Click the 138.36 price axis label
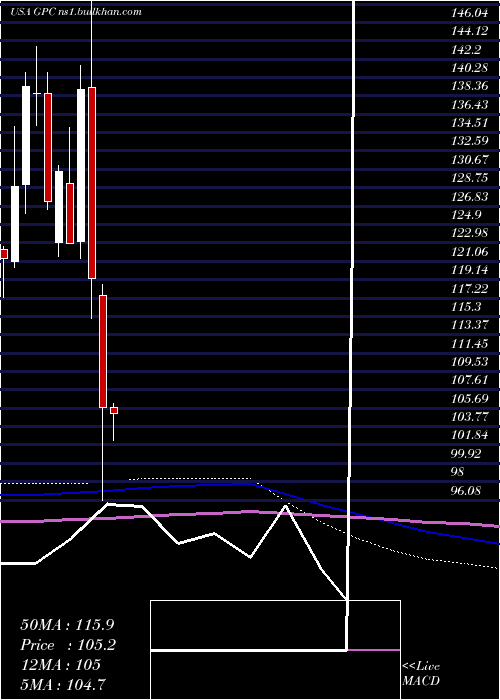This screenshot has height=700, width=500. (469, 86)
